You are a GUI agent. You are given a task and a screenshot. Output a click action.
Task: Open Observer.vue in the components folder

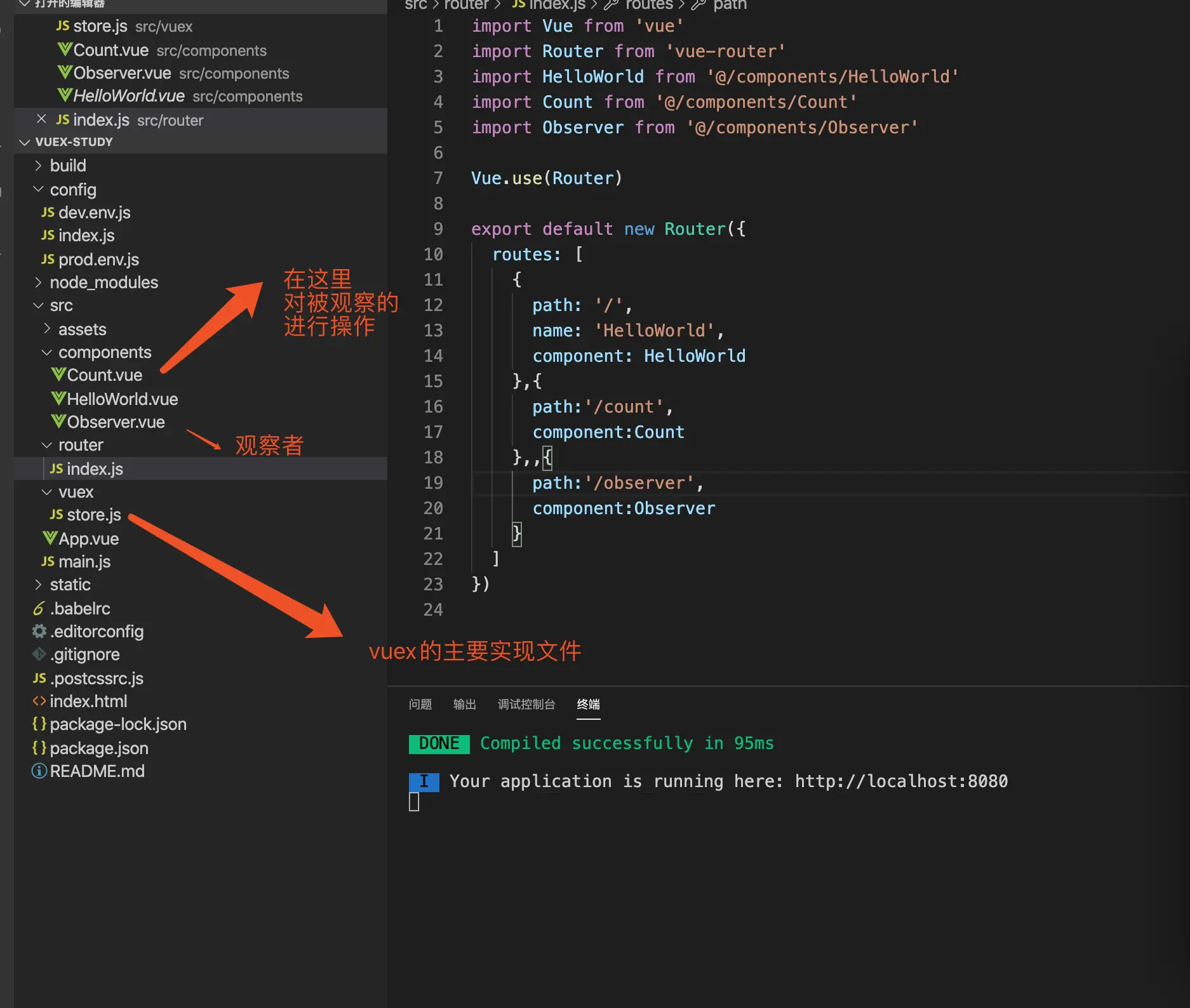(116, 422)
